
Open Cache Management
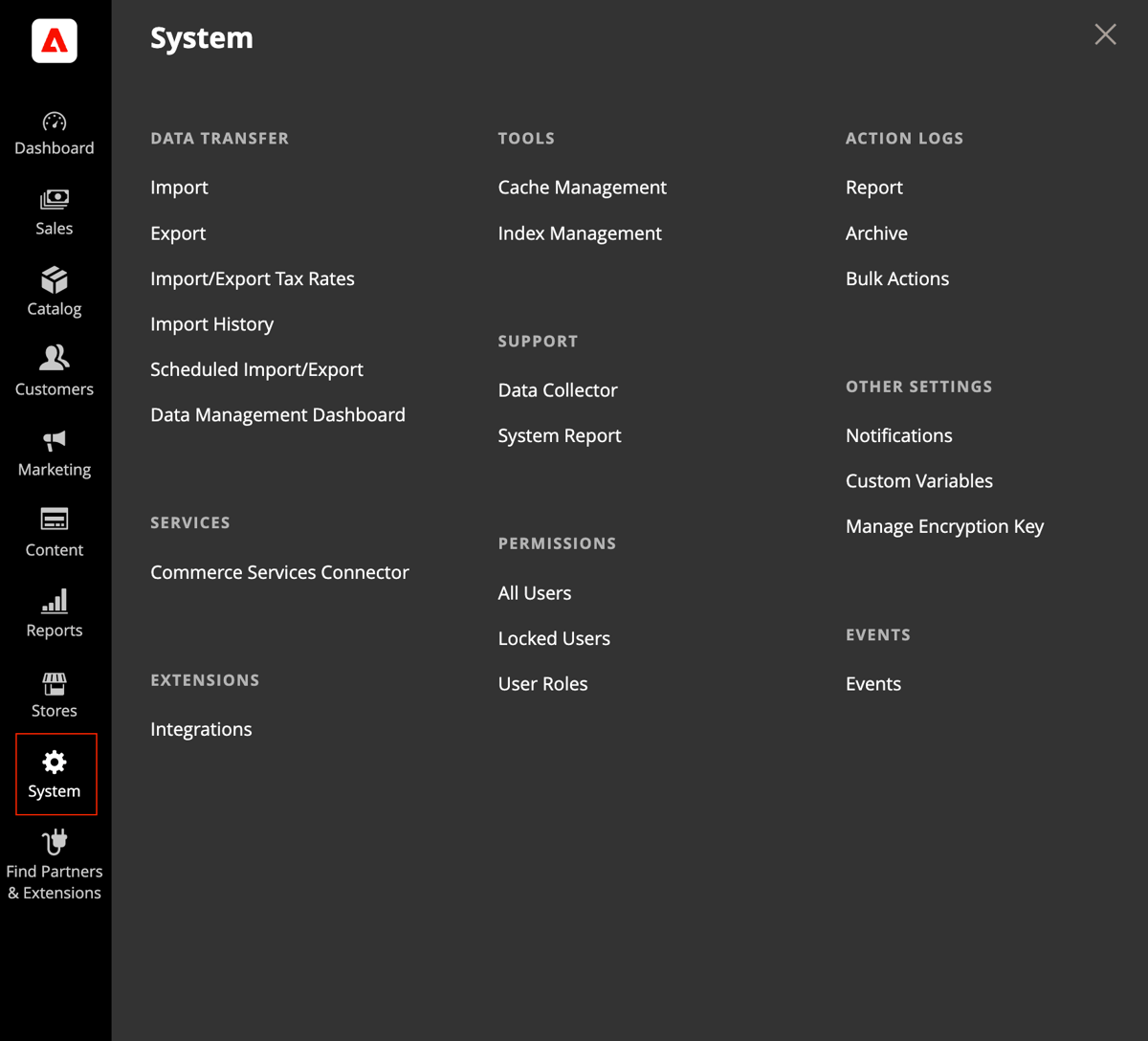582,187
